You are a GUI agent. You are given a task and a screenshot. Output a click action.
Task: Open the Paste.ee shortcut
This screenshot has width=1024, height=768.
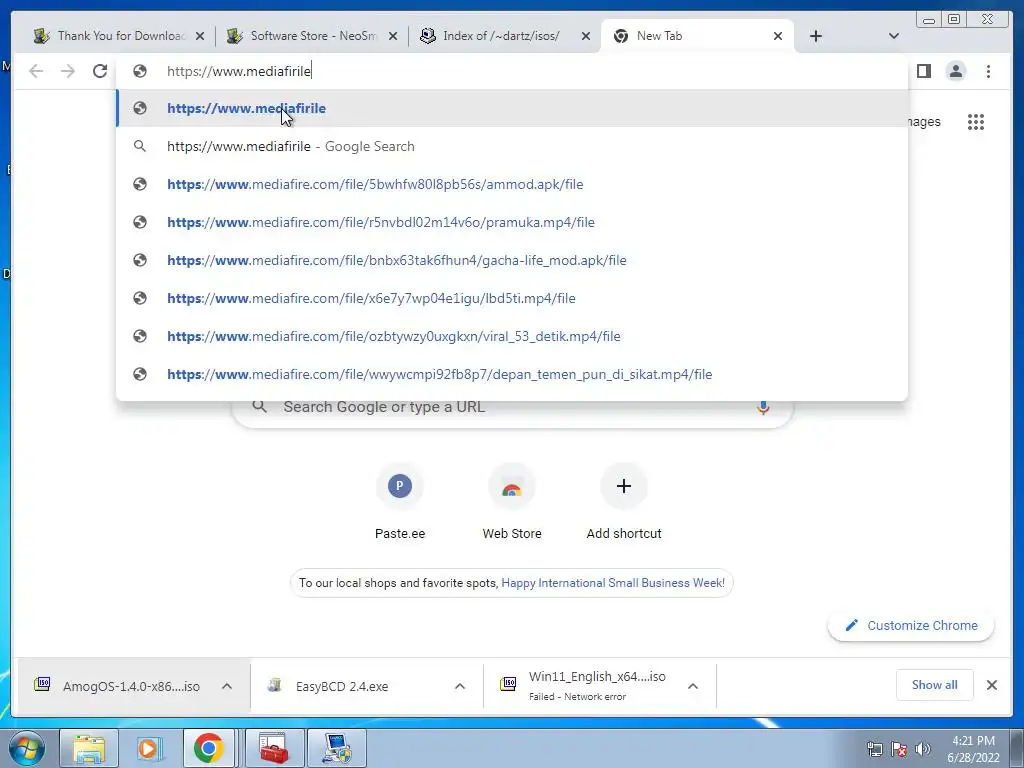pos(400,503)
